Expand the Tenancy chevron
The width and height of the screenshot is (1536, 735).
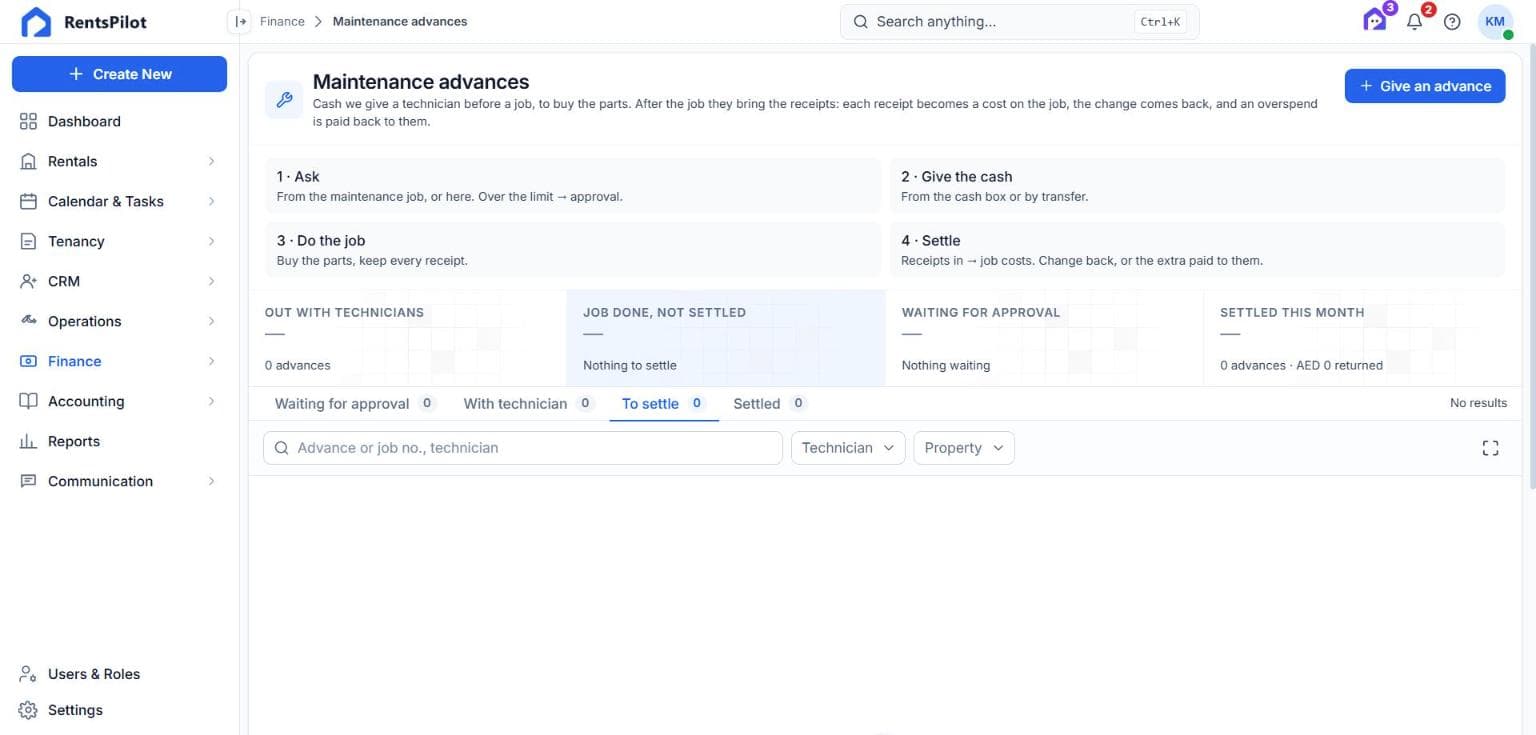(211, 241)
